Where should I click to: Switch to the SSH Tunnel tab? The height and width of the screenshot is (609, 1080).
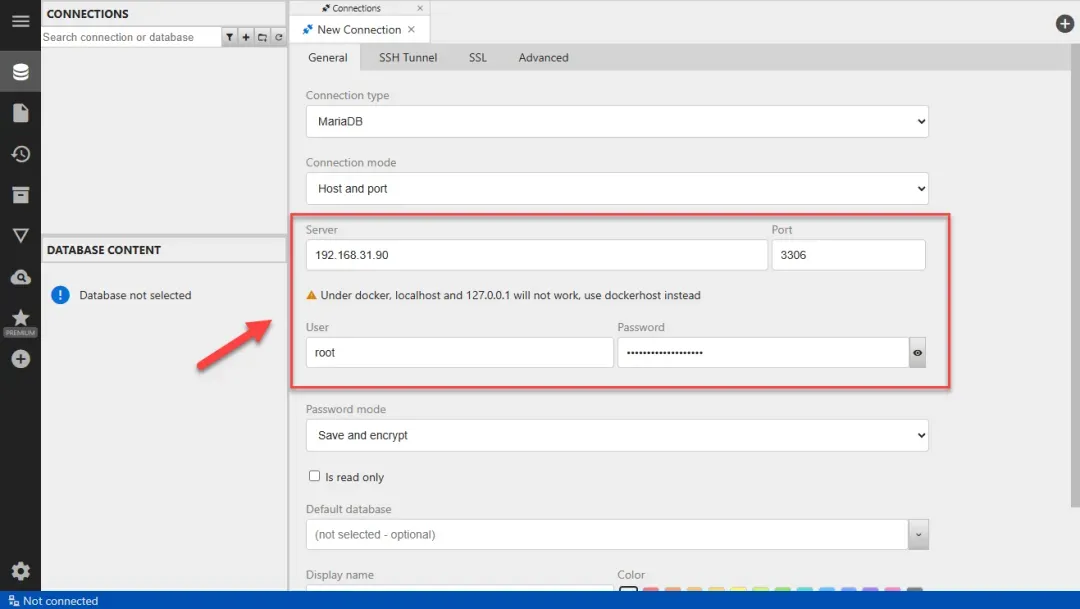pyautogui.click(x=408, y=58)
